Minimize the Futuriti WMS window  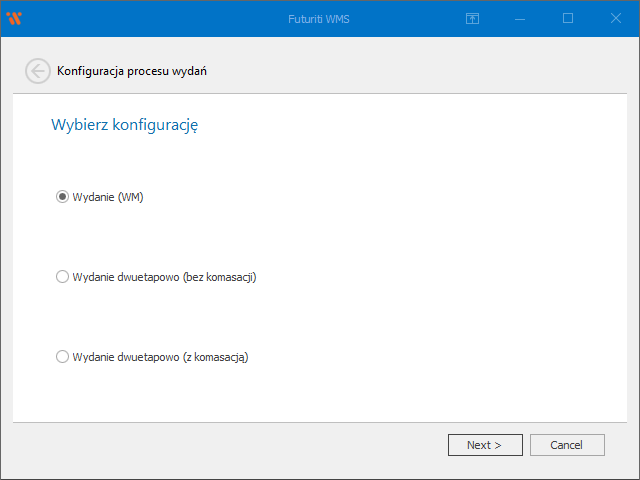[520, 18]
